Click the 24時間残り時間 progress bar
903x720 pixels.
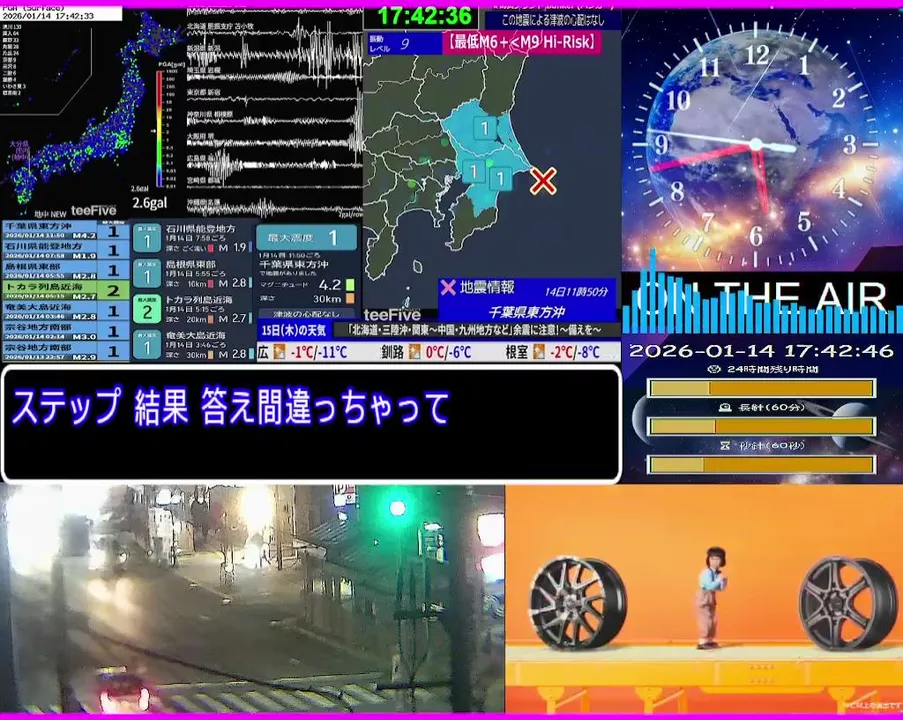coord(761,388)
